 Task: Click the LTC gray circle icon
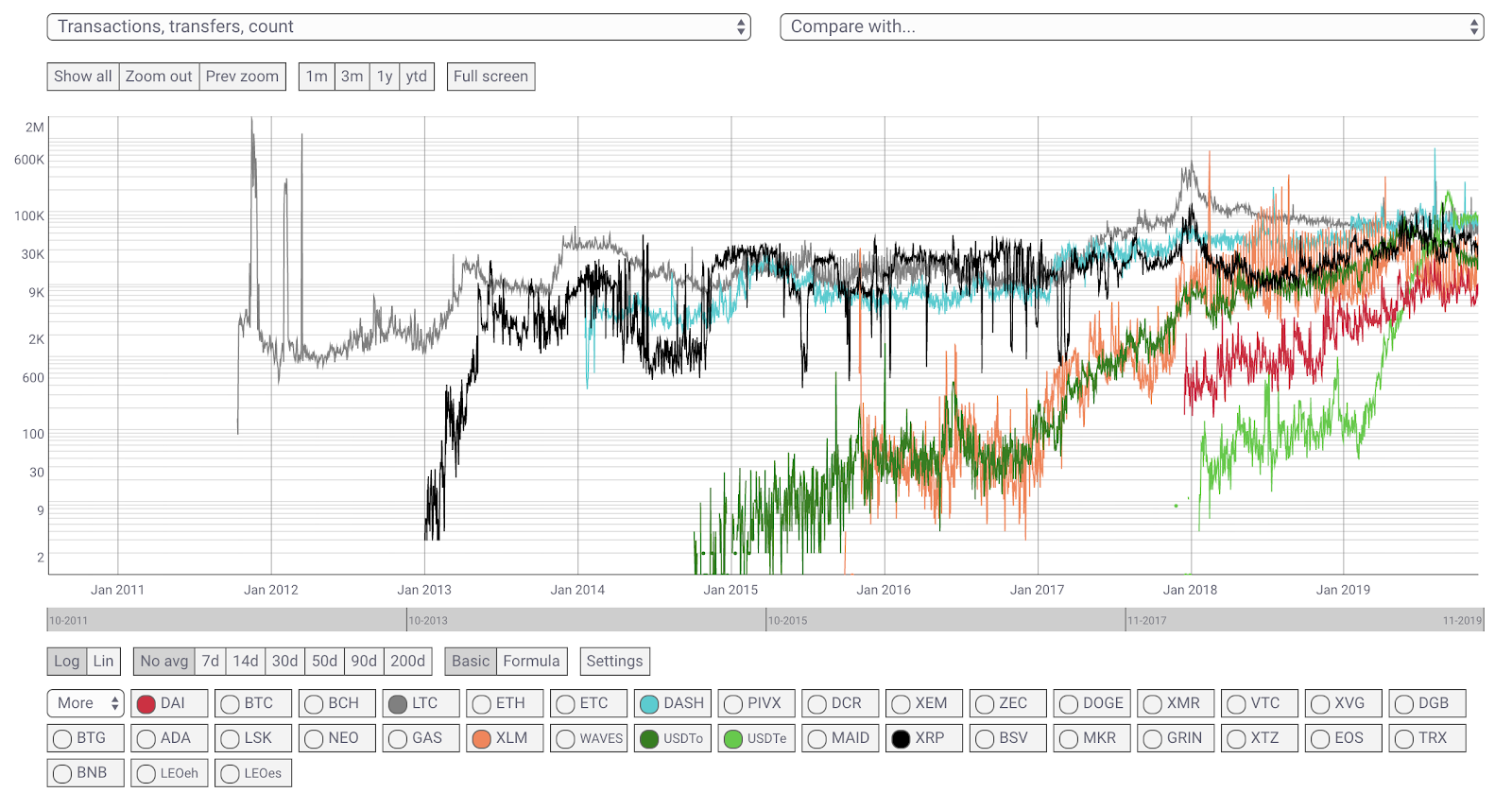pos(398,704)
